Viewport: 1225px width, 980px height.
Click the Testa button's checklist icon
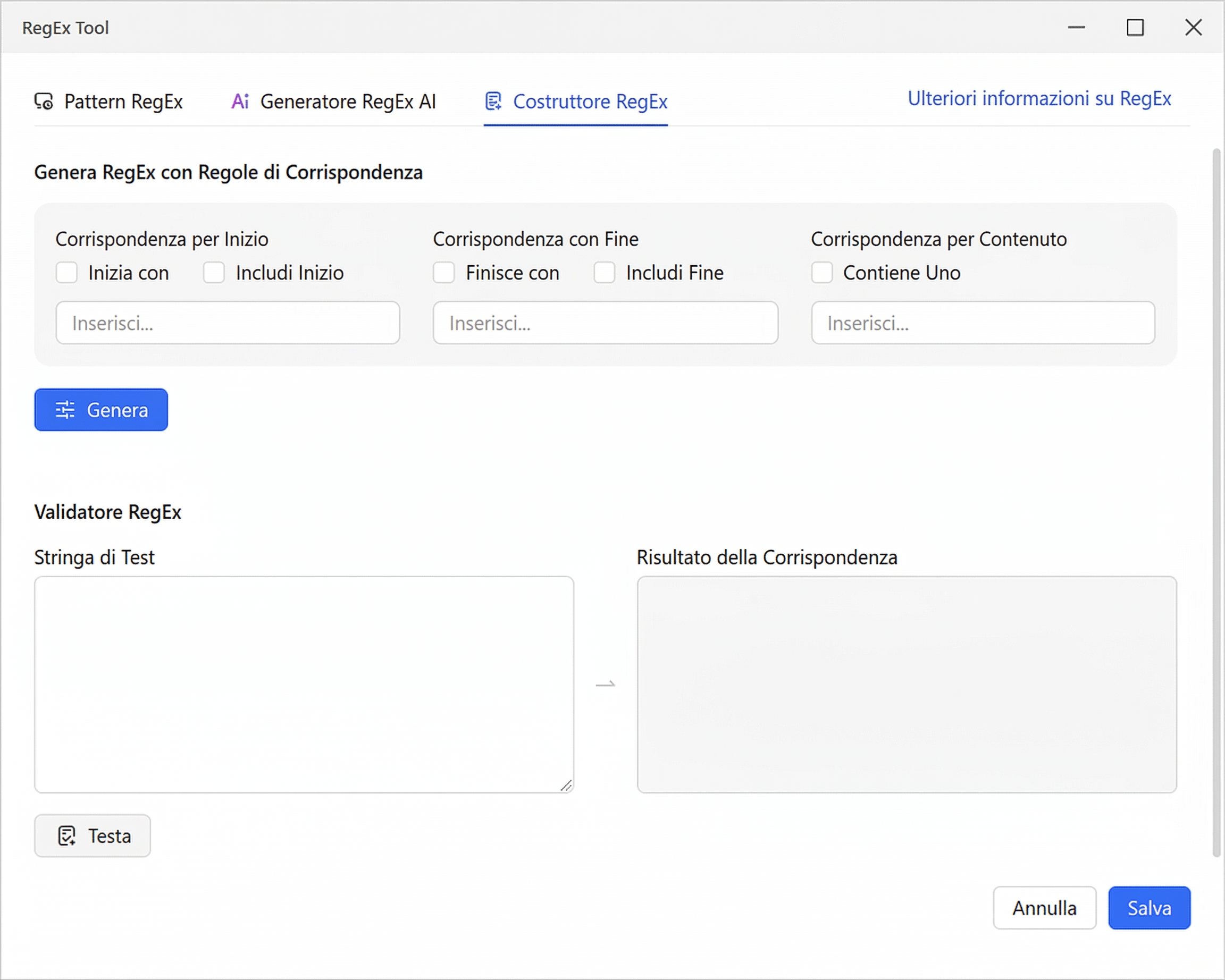tap(66, 836)
